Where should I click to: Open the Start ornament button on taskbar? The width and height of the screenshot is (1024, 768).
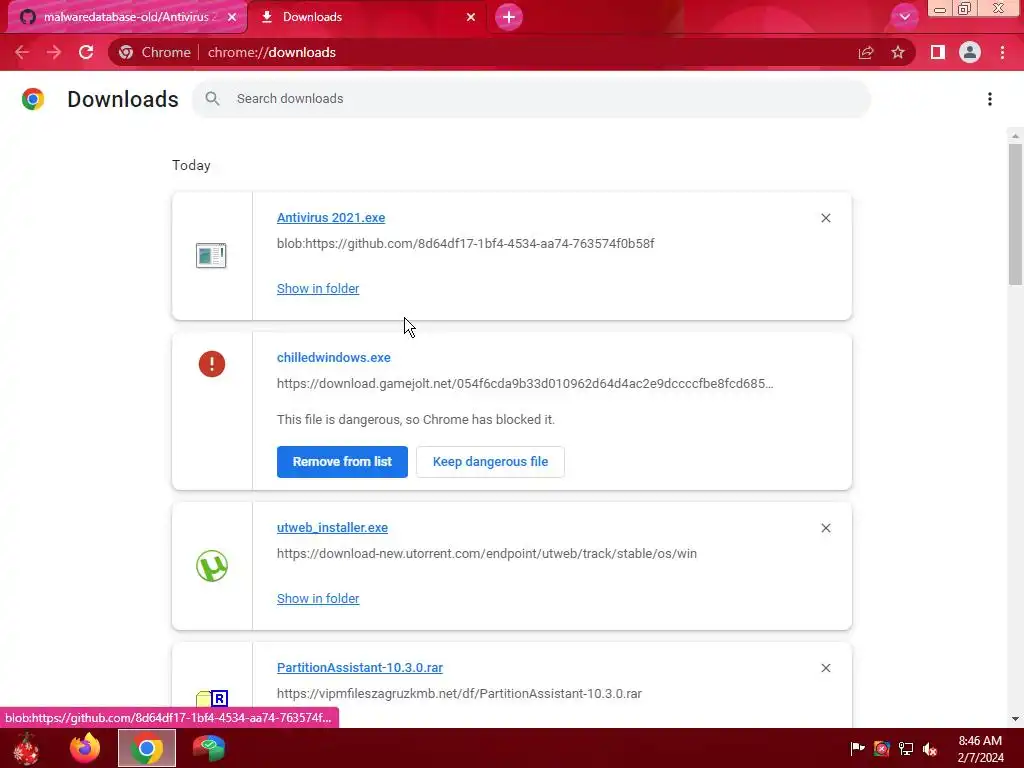click(25, 748)
